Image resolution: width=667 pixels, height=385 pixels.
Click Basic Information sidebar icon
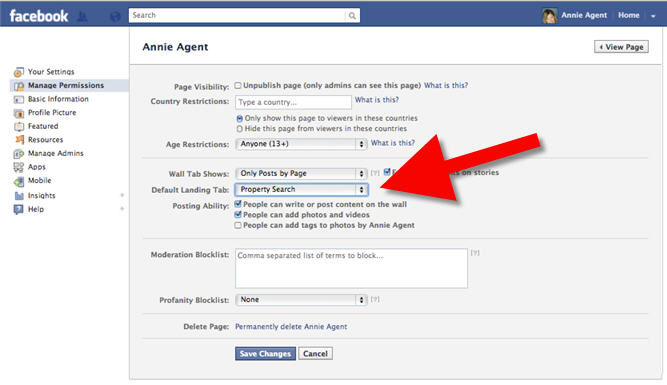pyautogui.click(x=19, y=99)
